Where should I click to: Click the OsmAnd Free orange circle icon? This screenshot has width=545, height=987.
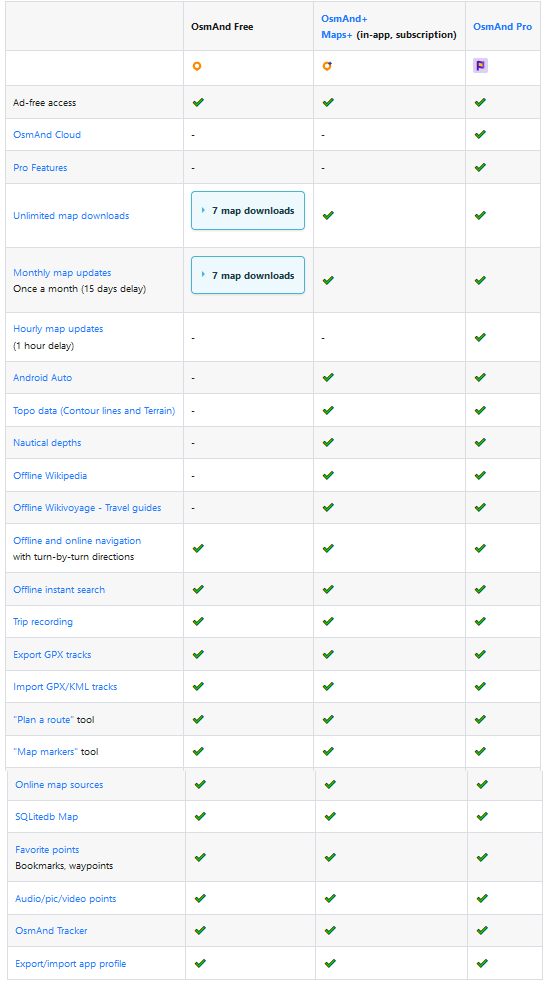click(x=197, y=66)
